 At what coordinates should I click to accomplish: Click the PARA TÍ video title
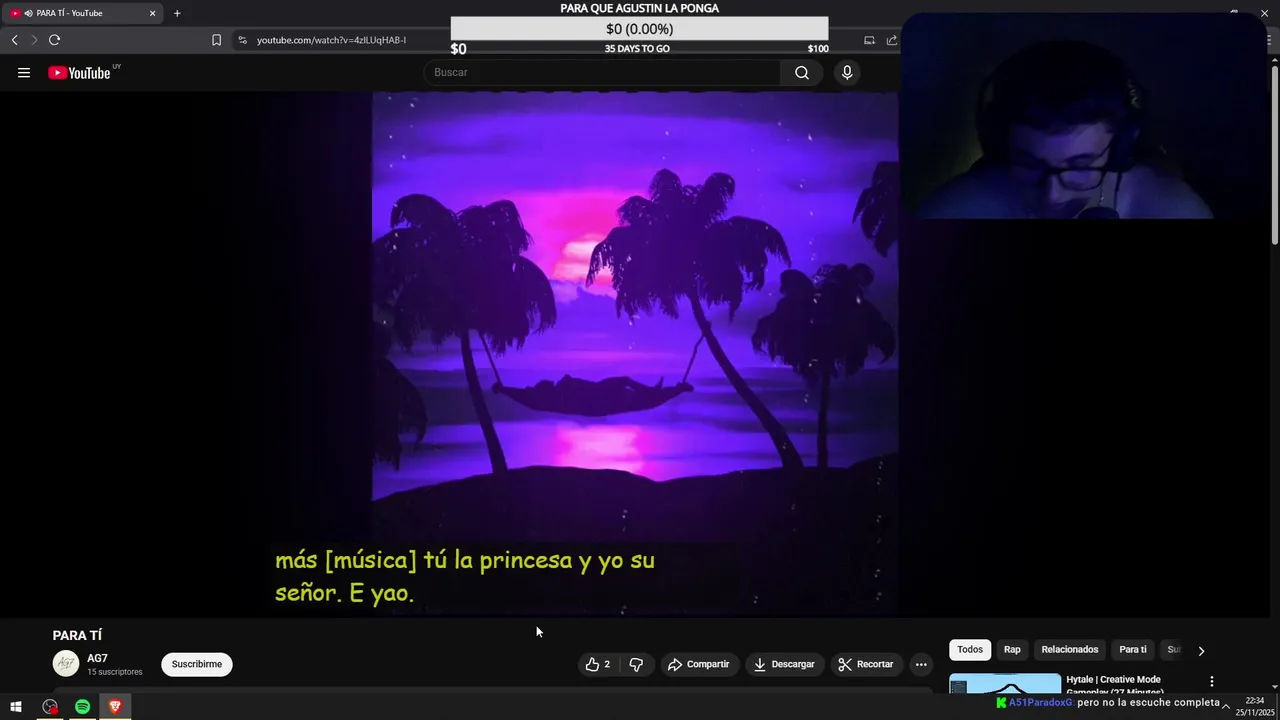(77, 635)
